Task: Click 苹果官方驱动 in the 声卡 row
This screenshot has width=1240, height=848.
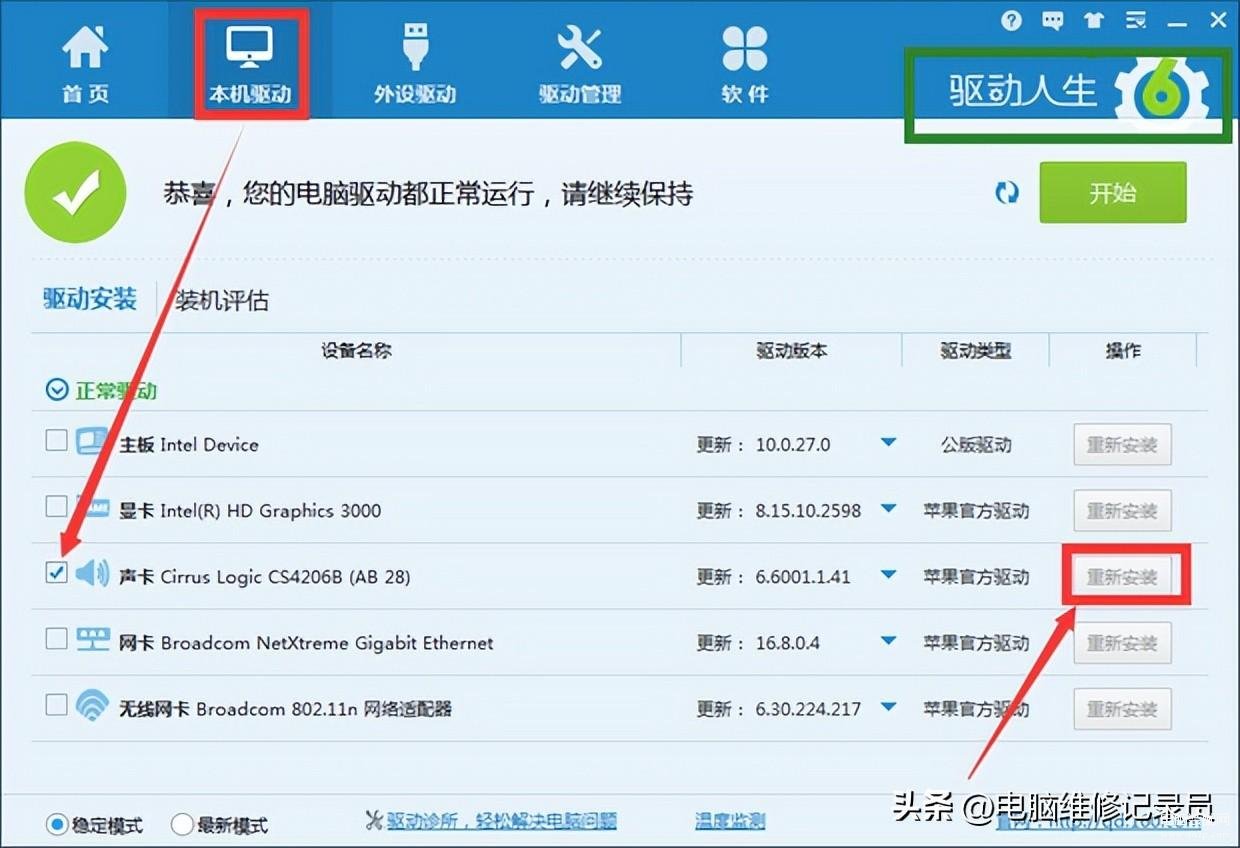Action: (976, 576)
